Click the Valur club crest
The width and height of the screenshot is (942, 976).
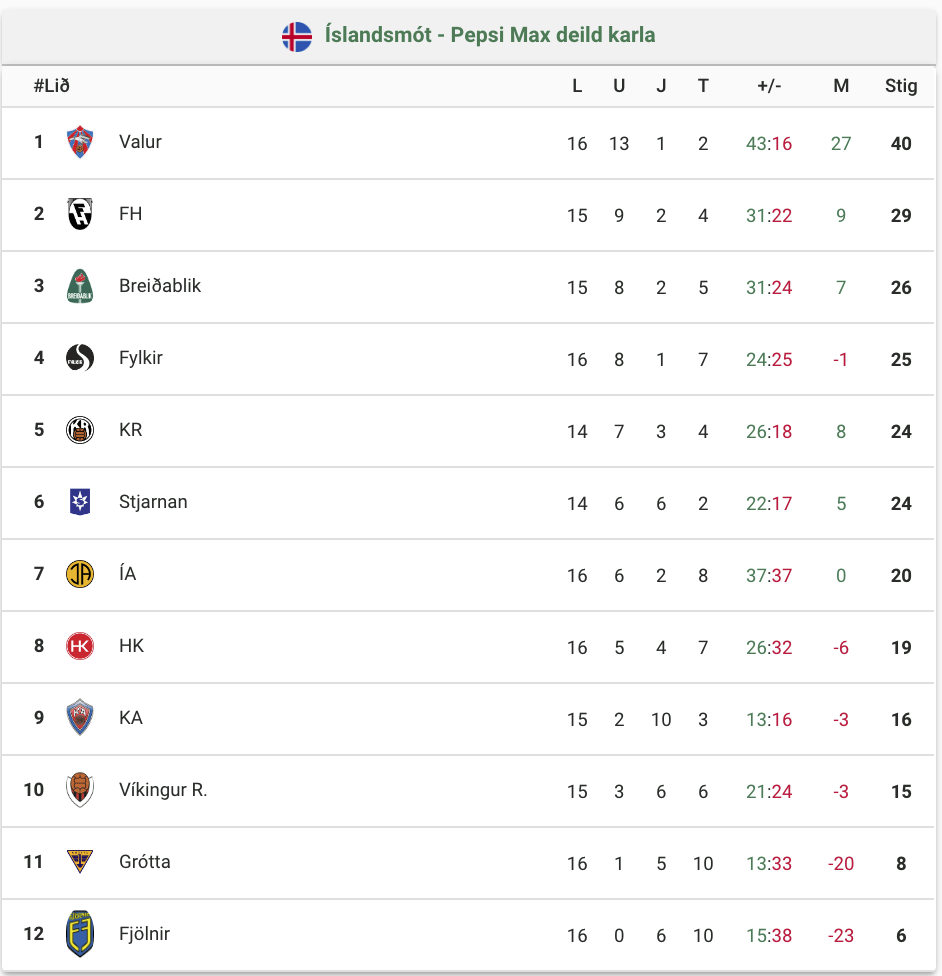coord(80,142)
